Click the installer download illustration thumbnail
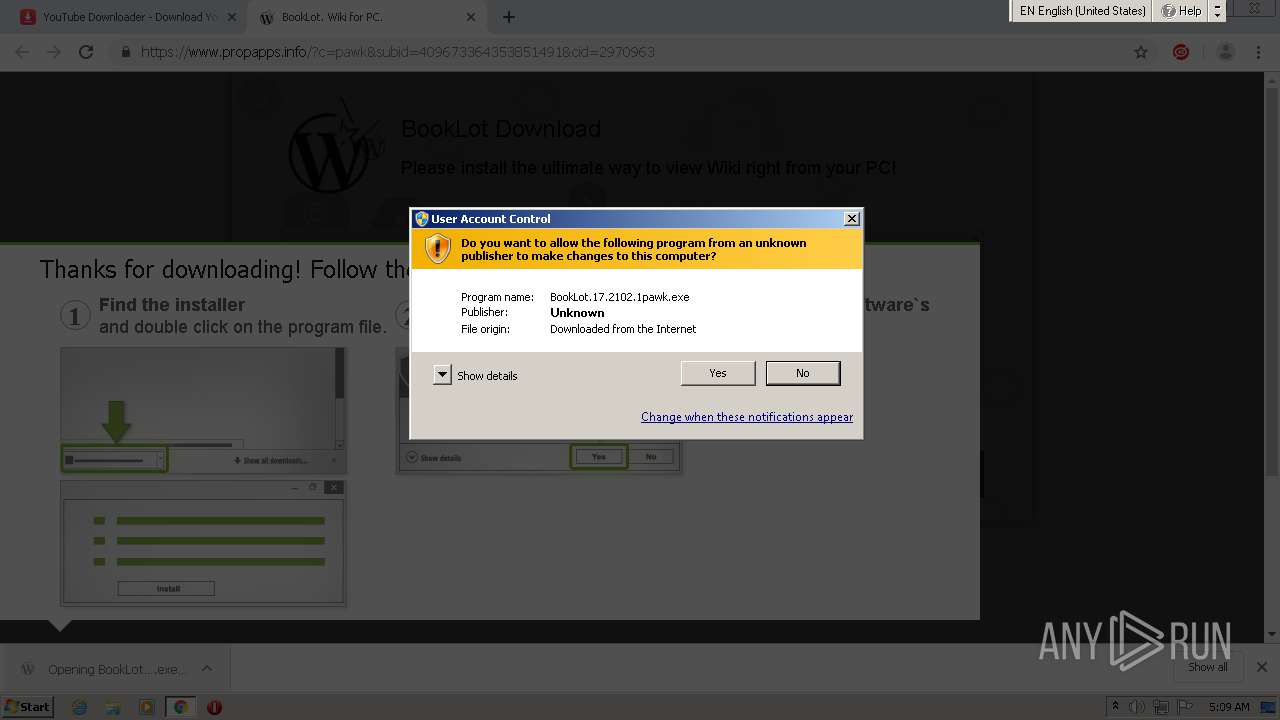This screenshot has height=720, width=1280. tap(203, 410)
